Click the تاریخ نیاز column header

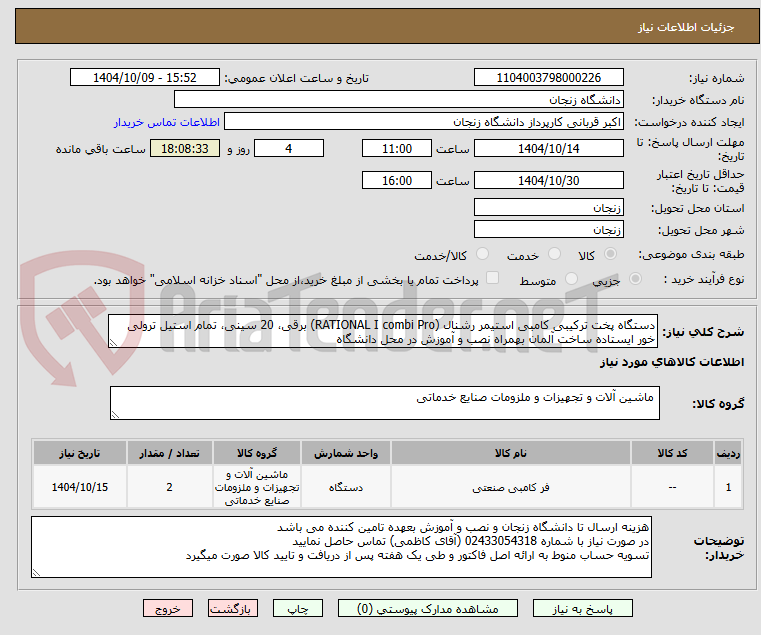coord(80,453)
